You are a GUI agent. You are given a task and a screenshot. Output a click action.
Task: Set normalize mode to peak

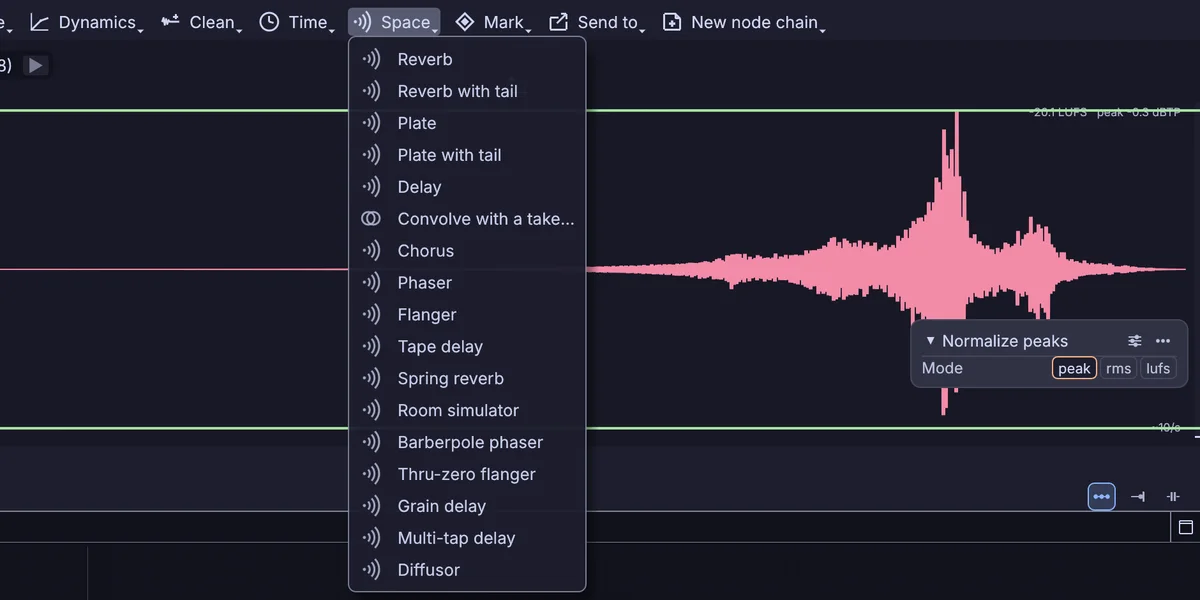click(1074, 368)
